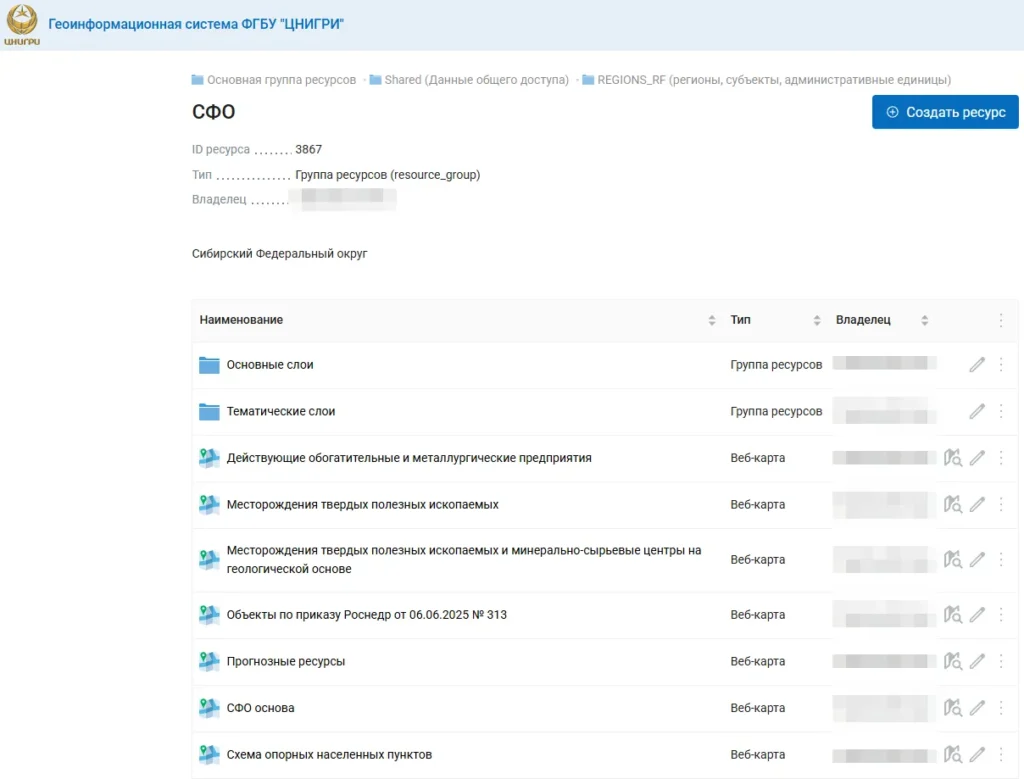Open more actions for Объекты по приказу Роснедр
This screenshot has height=779, width=1024.
(x=1001, y=614)
